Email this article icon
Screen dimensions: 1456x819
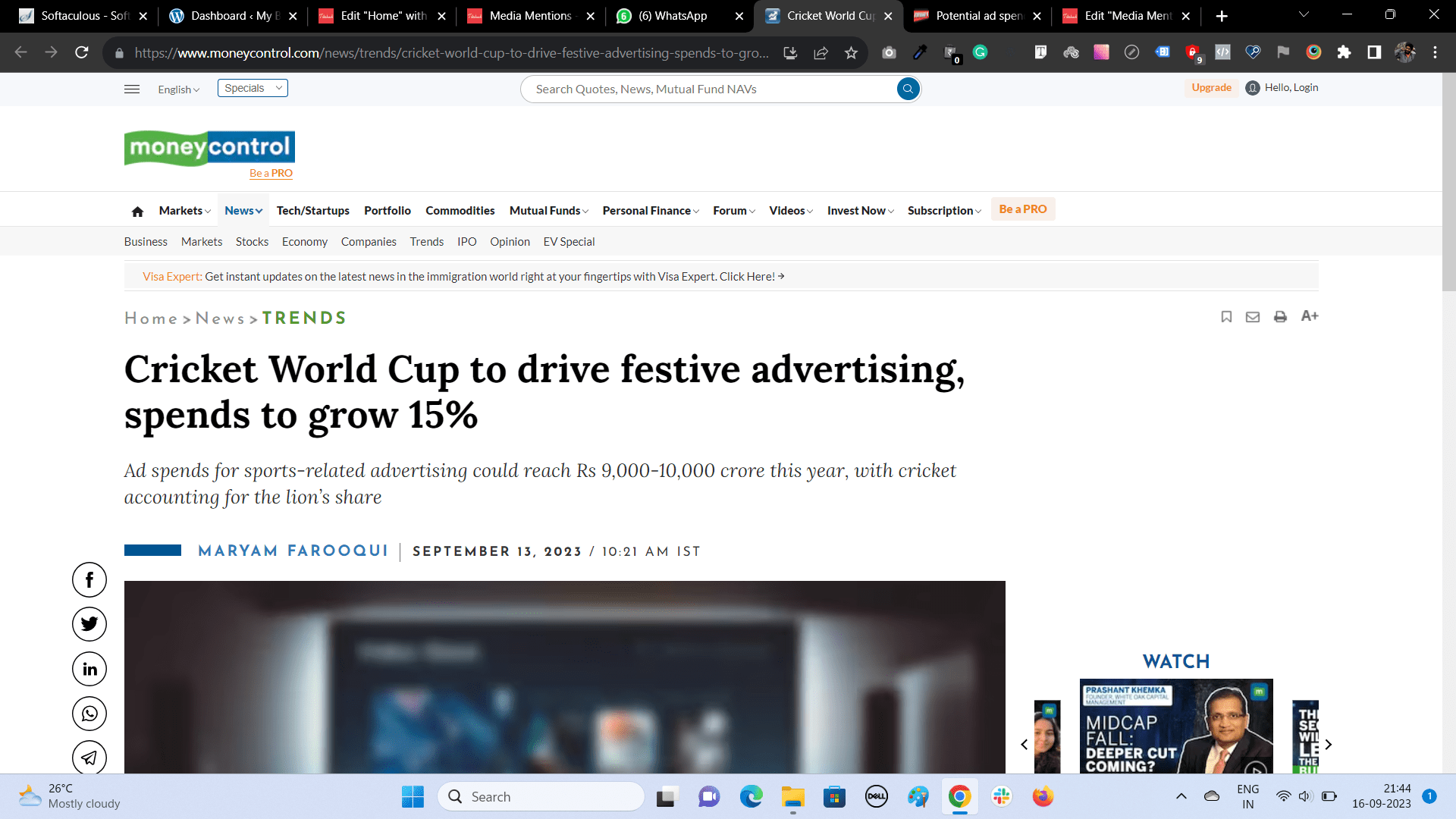coord(1253,317)
